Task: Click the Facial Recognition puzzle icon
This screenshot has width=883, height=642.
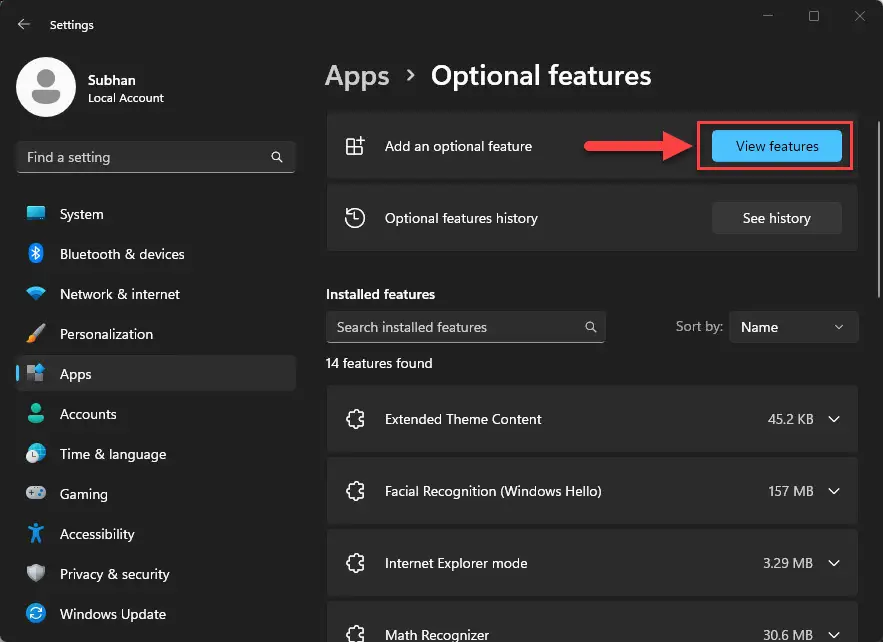Action: (355, 491)
